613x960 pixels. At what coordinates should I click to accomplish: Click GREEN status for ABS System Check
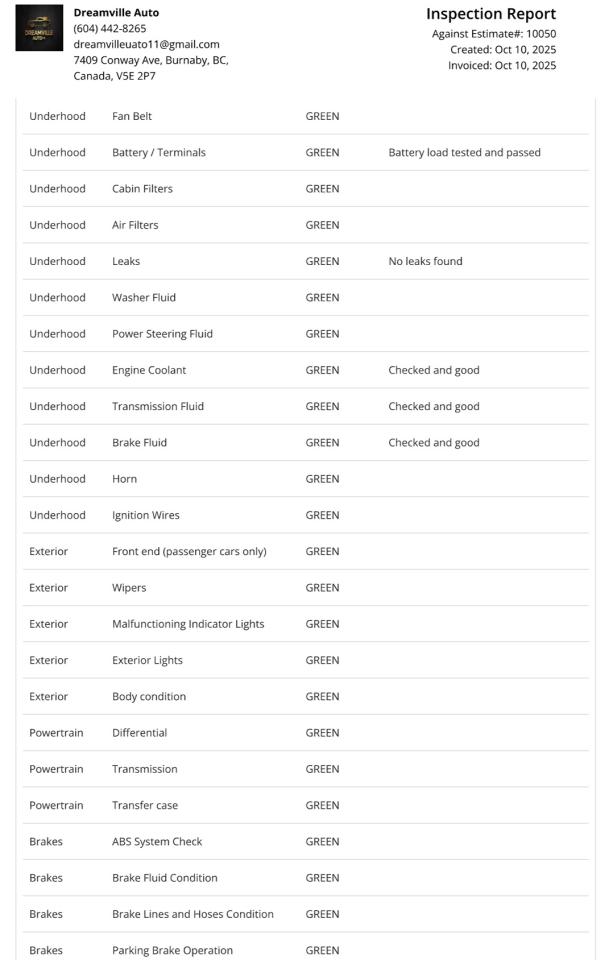tap(322, 842)
